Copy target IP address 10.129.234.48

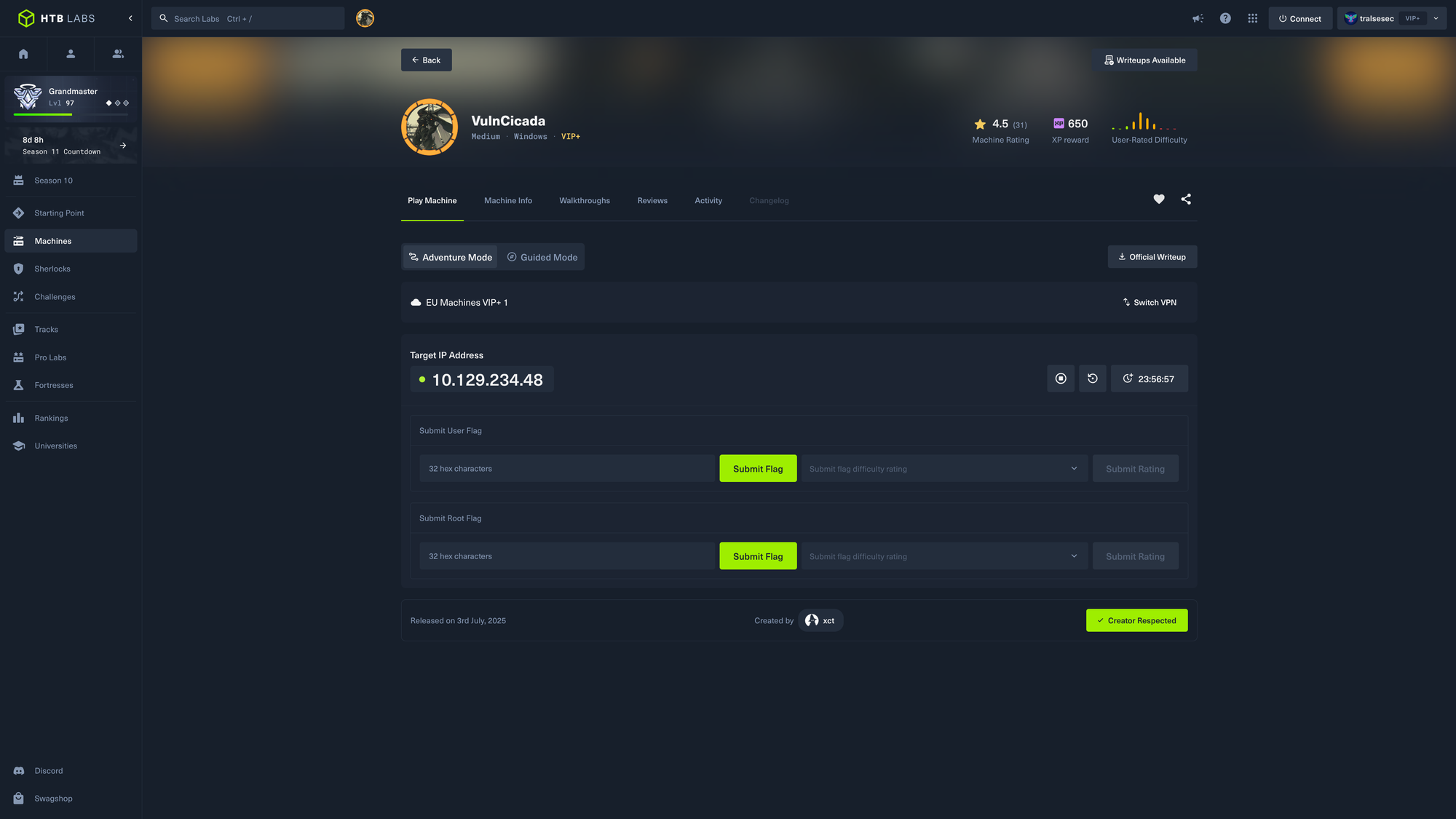point(482,379)
